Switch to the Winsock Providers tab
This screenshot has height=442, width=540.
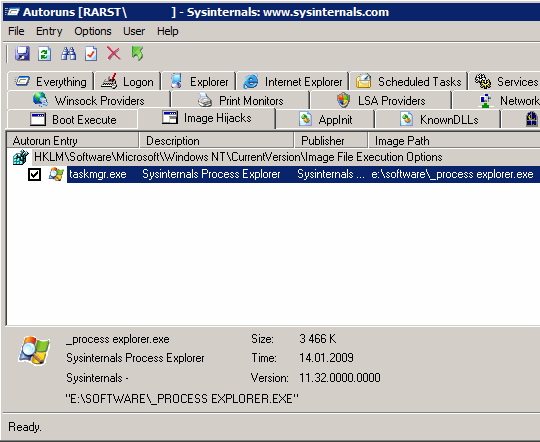[89, 101]
